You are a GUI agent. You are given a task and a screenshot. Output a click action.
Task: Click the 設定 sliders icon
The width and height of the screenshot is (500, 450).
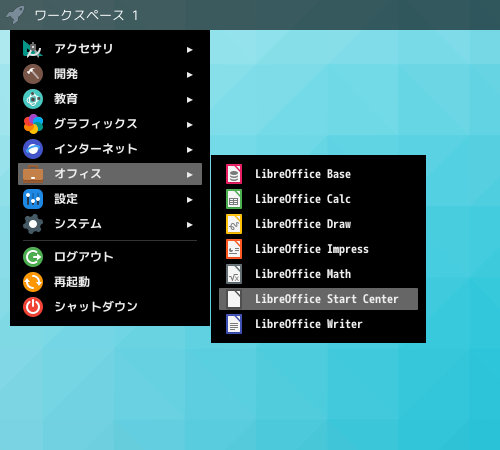(33, 199)
